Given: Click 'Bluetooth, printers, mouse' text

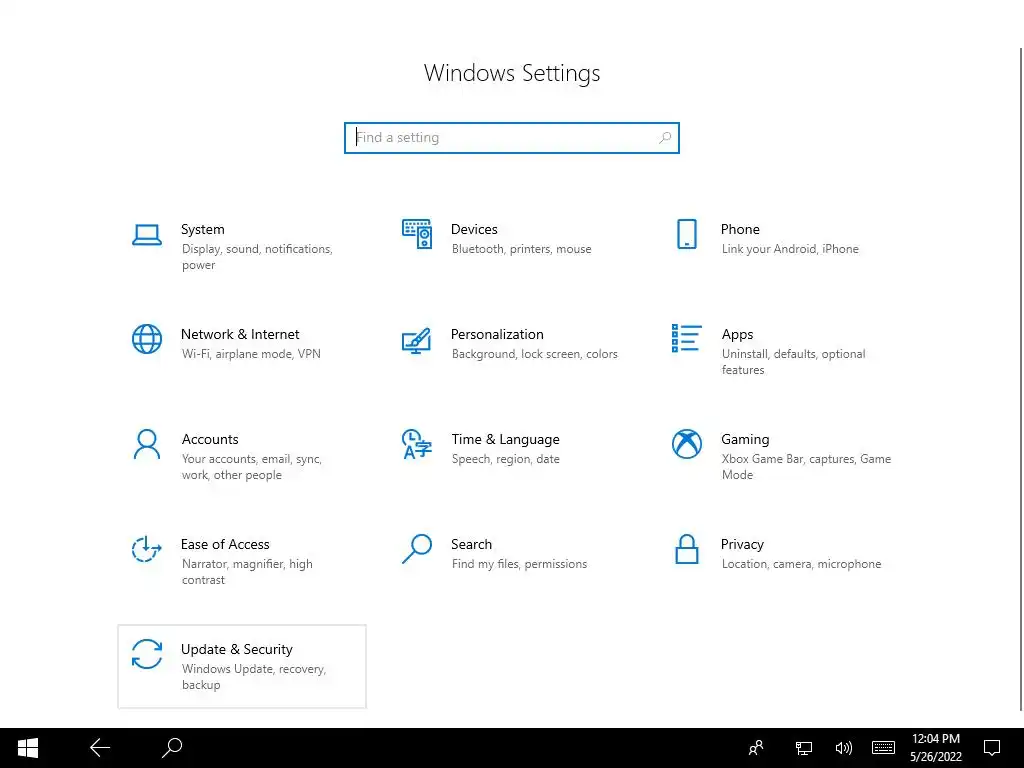Looking at the screenshot, I should [x=521, y=249].
